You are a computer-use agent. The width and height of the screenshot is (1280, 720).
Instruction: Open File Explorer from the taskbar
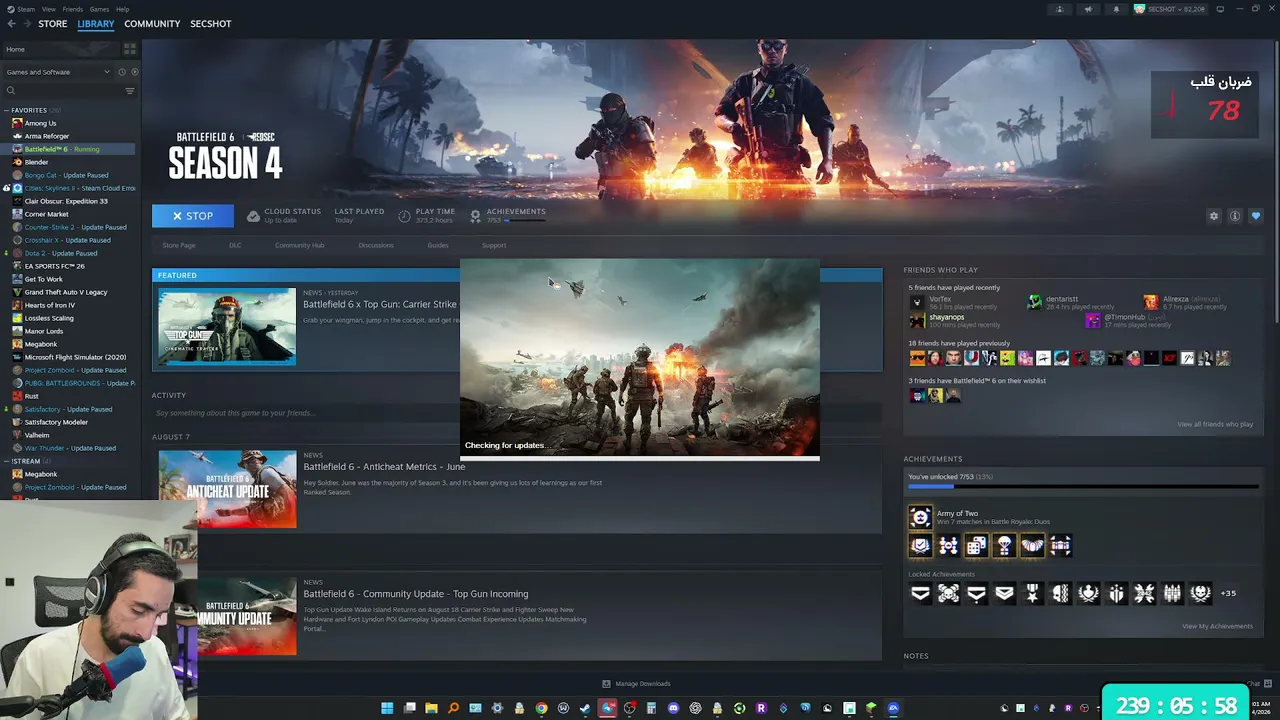[431, 708]
